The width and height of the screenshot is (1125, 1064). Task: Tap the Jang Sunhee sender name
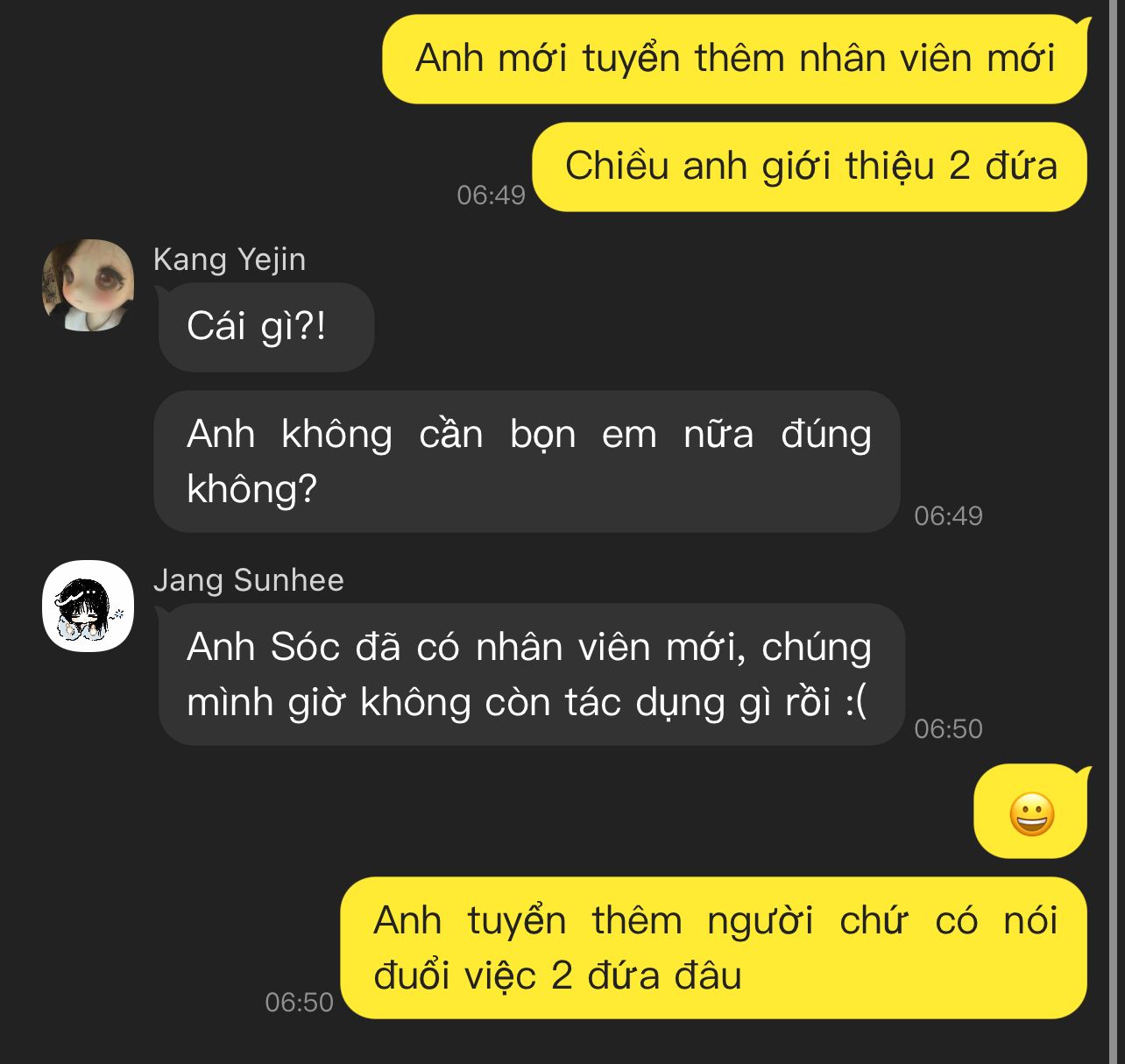249,580
